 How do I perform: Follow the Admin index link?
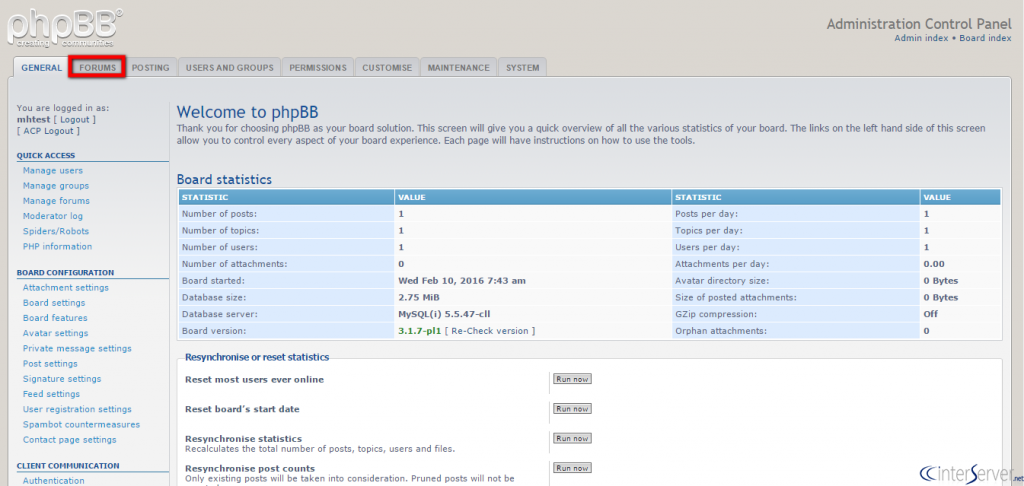(x=921, y=38)
